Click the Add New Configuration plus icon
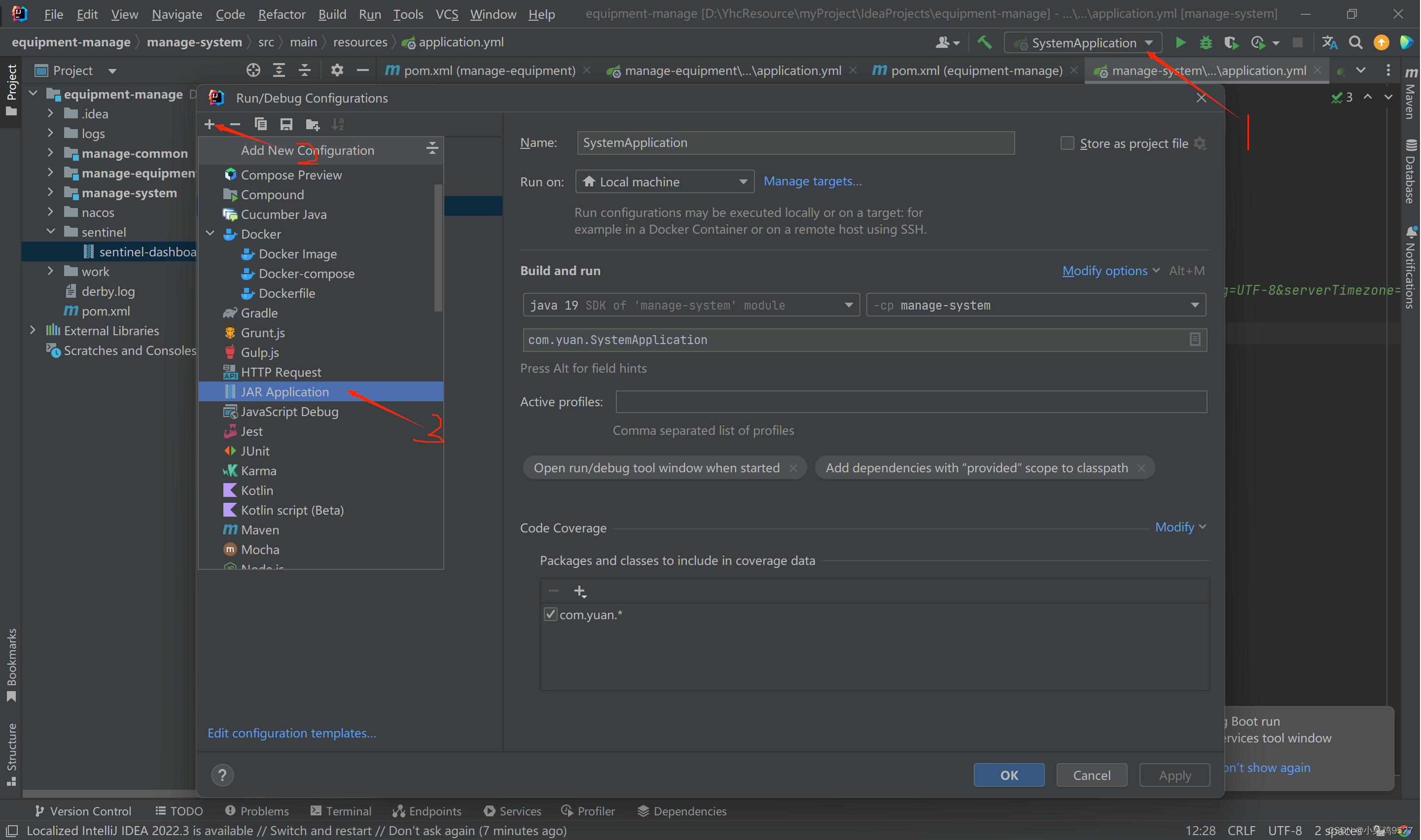Image resolution: width=1421 pixels, height=840 pixels. (x=209, y=123)
